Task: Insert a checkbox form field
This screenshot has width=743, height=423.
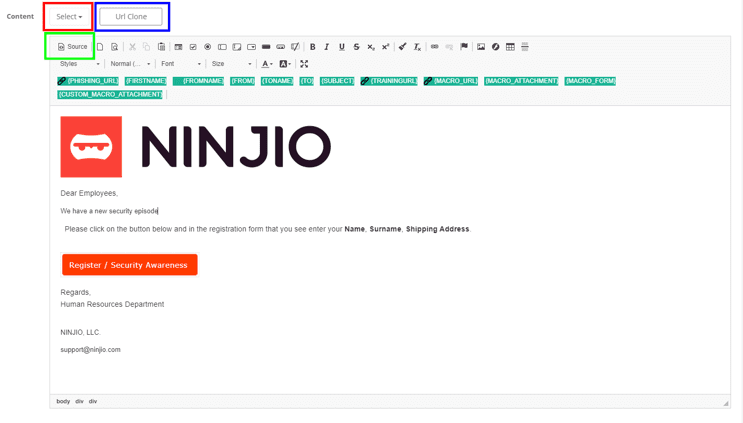Action: (193, 46)
